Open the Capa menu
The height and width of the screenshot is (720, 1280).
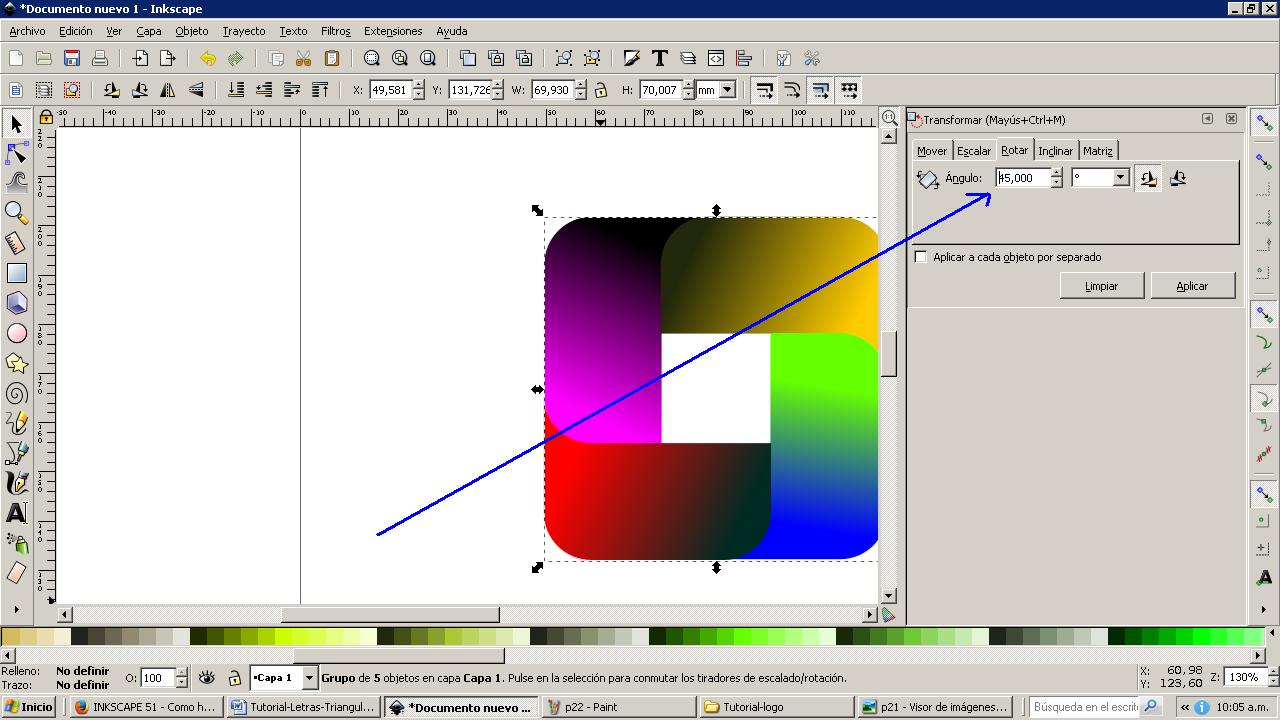tap(149, 31)
